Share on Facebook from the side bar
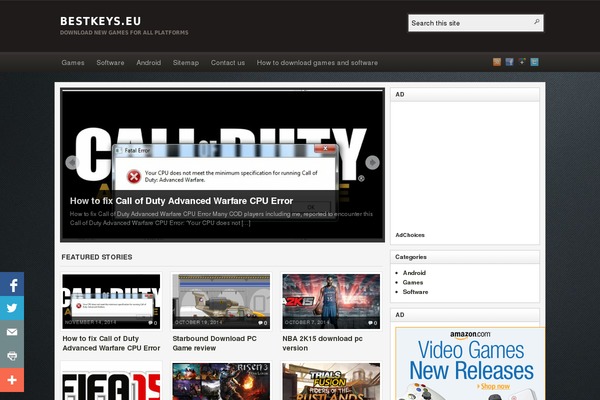This screenshot has width=600, height=400. point(12,284)
